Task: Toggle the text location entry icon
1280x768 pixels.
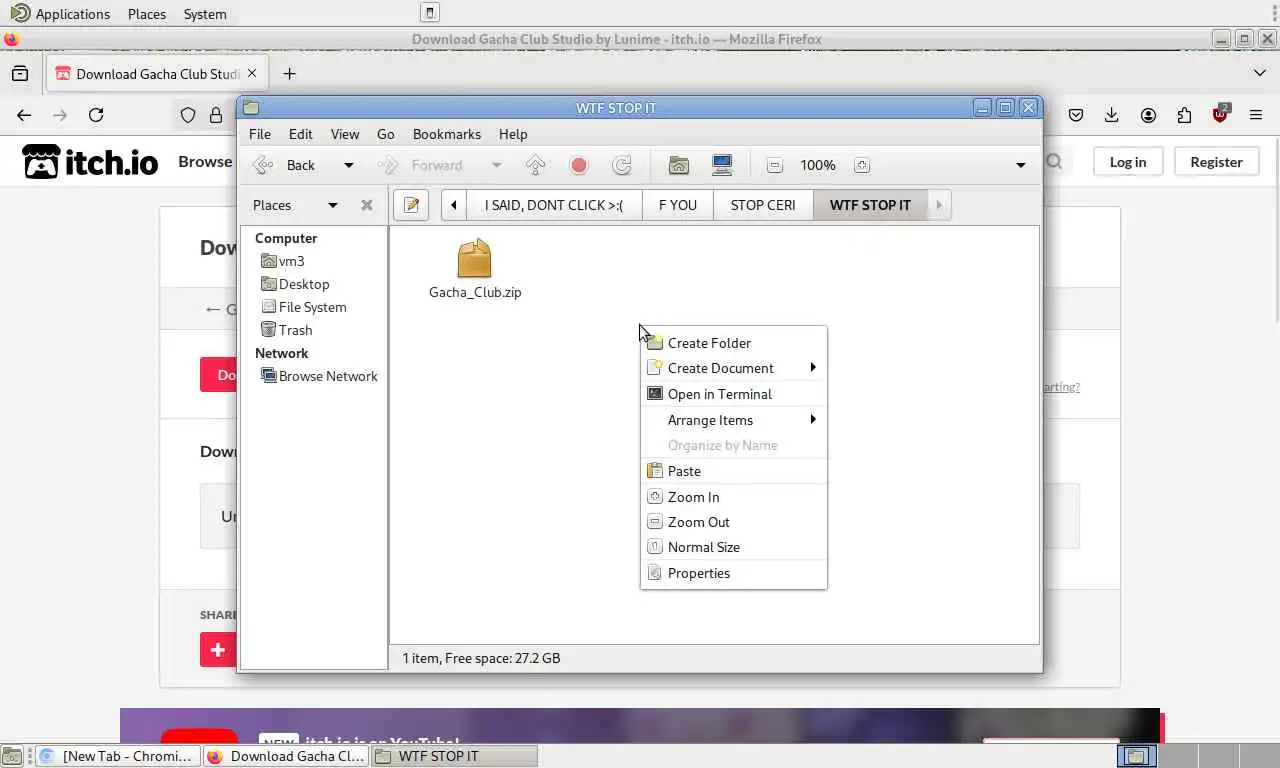Action: pyautogui.click(x=411, y=205)
